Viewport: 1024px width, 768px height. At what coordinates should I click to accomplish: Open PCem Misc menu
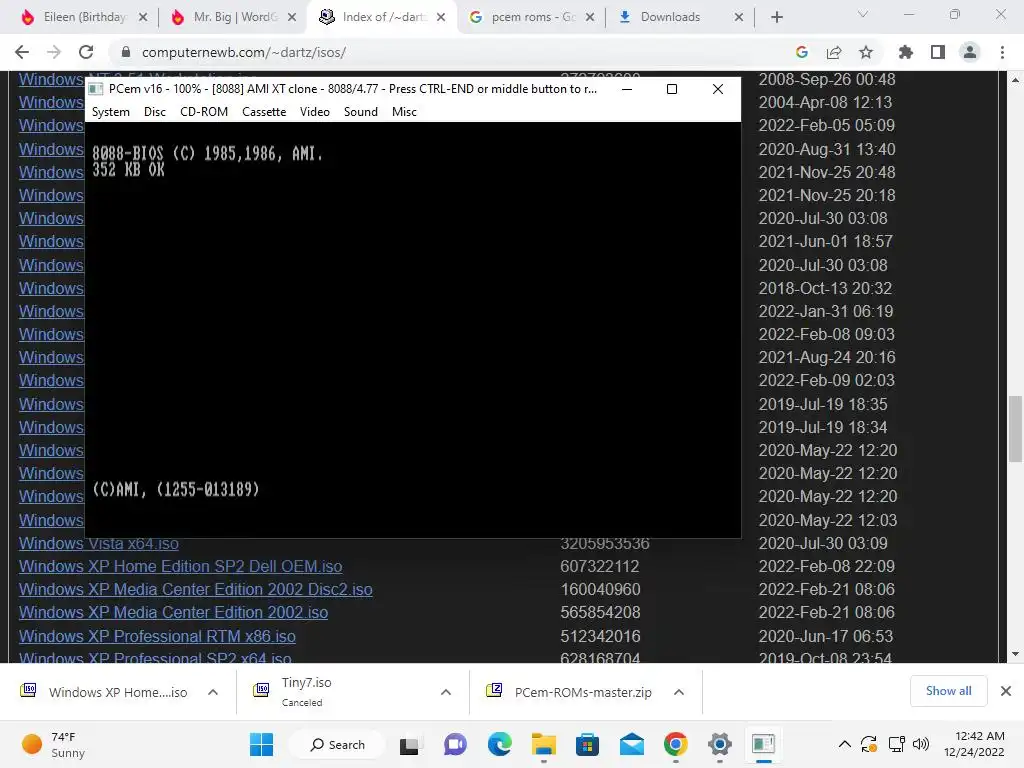[x=404, y=112]
